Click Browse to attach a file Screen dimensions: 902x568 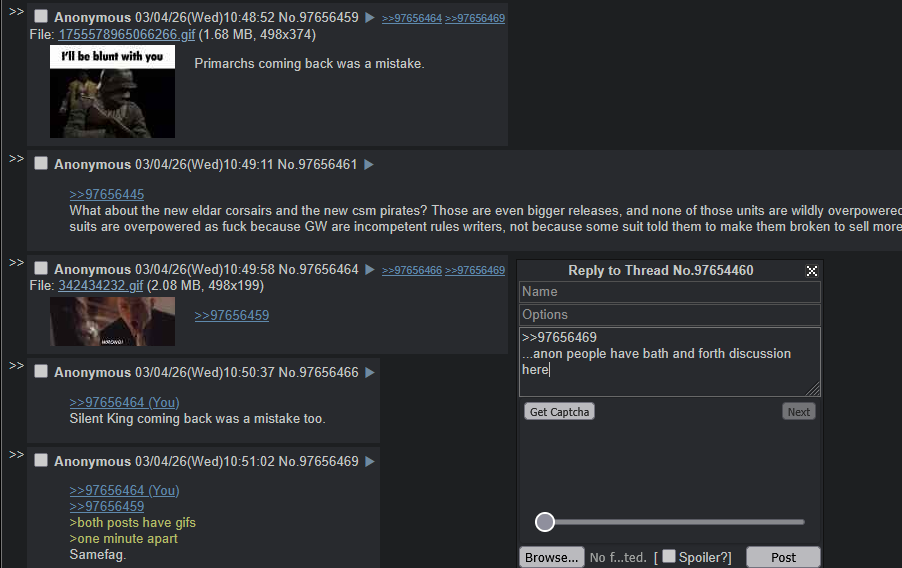[x=551, y=557]
